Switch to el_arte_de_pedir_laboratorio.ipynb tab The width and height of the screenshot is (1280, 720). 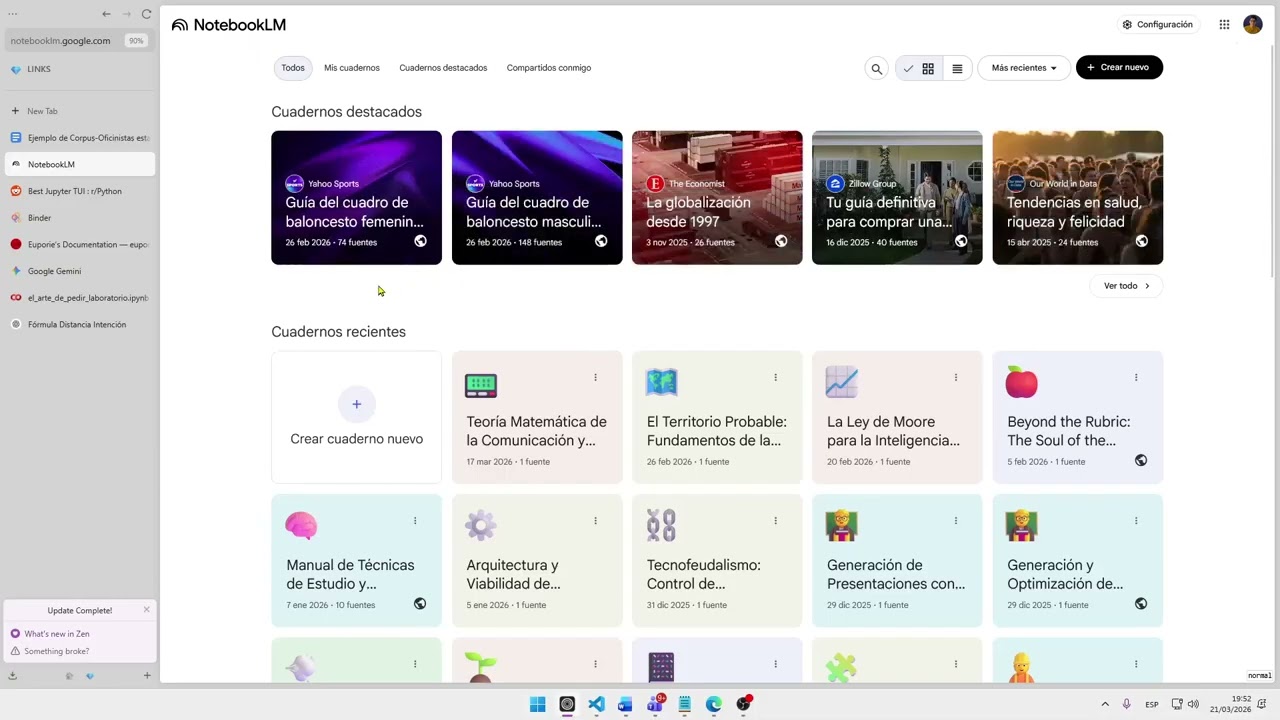coord(80,298)
